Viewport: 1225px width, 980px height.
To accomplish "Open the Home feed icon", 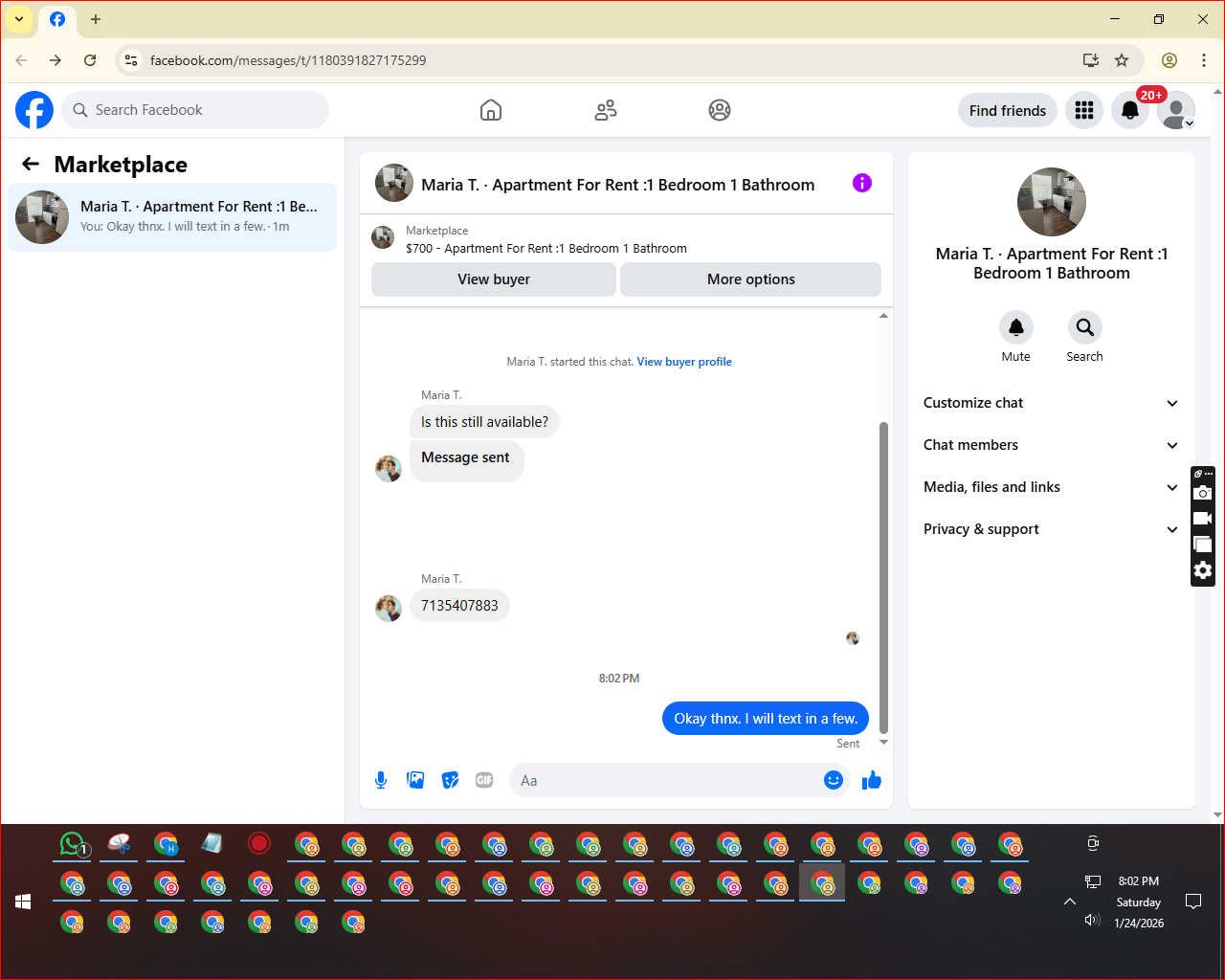I will coord(491,110).
